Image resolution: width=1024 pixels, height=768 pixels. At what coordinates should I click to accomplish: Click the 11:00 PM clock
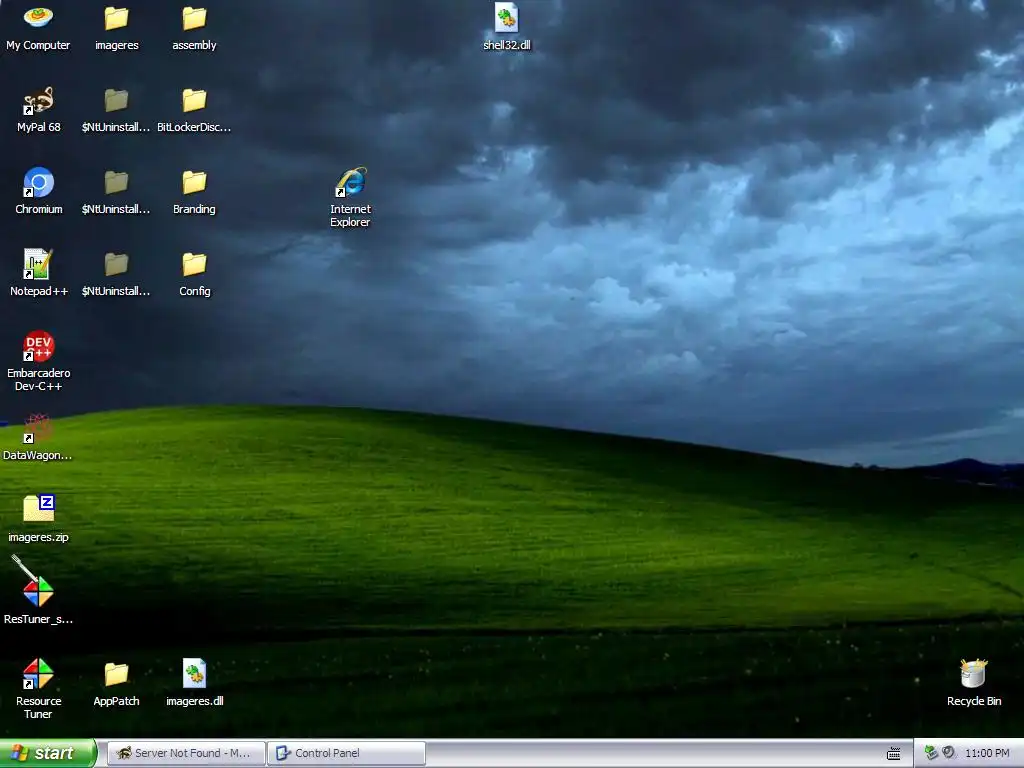click(x=987, y=753)
